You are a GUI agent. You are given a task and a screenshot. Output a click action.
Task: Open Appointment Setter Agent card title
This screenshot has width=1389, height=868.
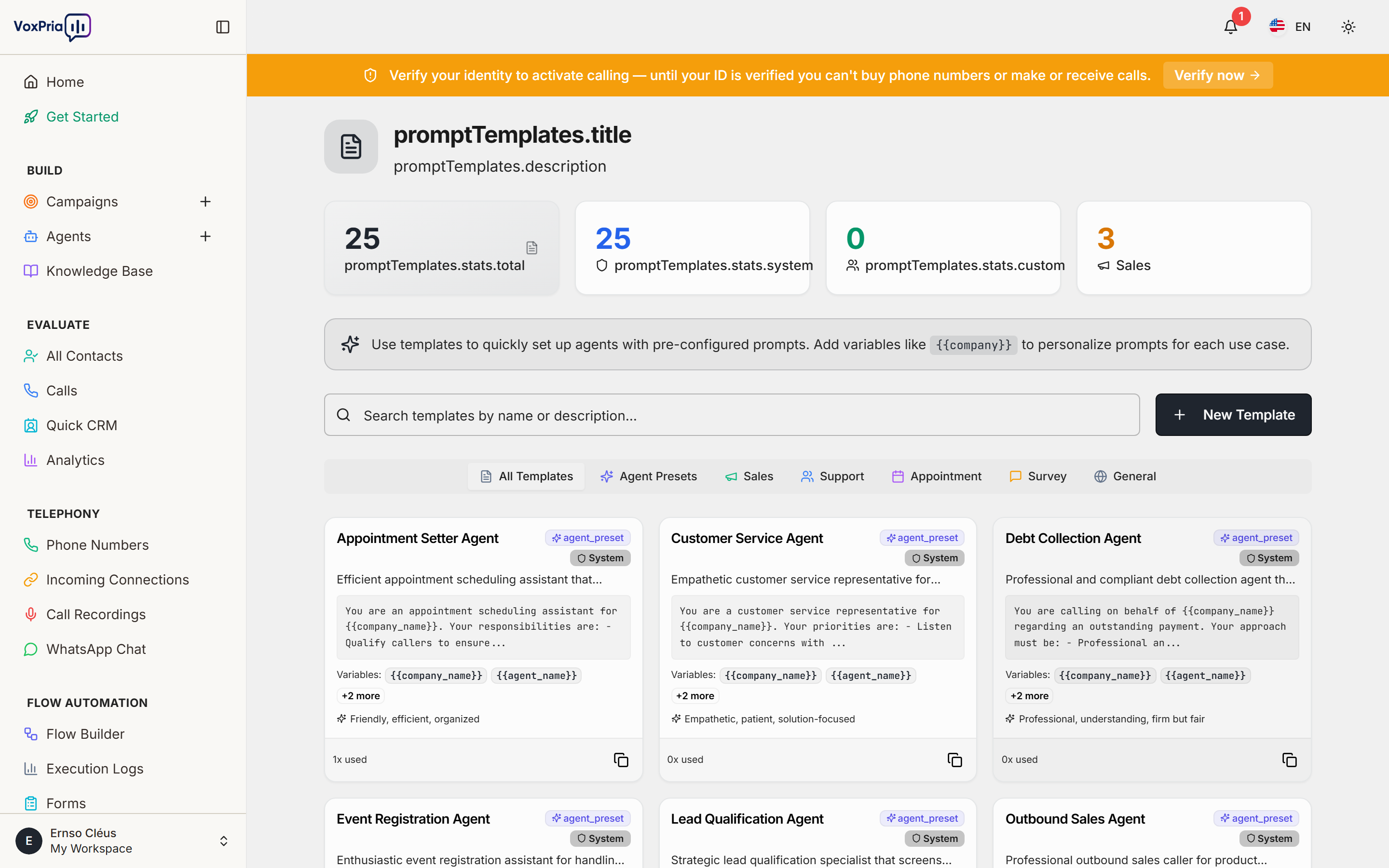417,539
